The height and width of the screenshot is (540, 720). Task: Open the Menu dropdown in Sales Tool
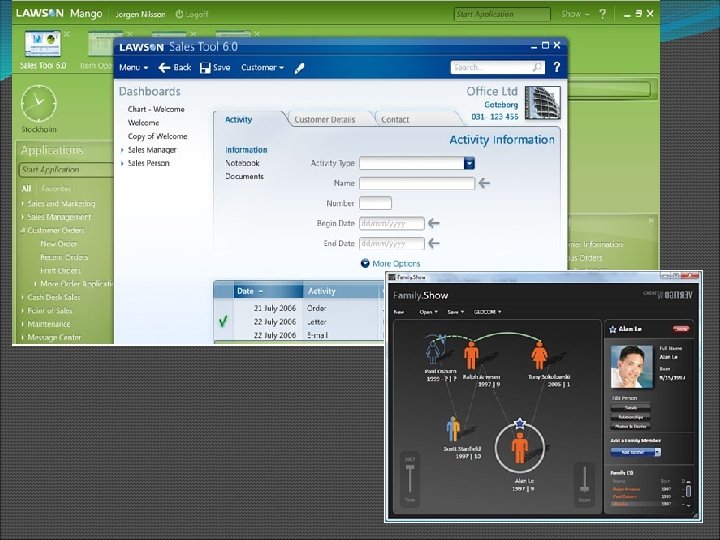[x=133, y=68]
